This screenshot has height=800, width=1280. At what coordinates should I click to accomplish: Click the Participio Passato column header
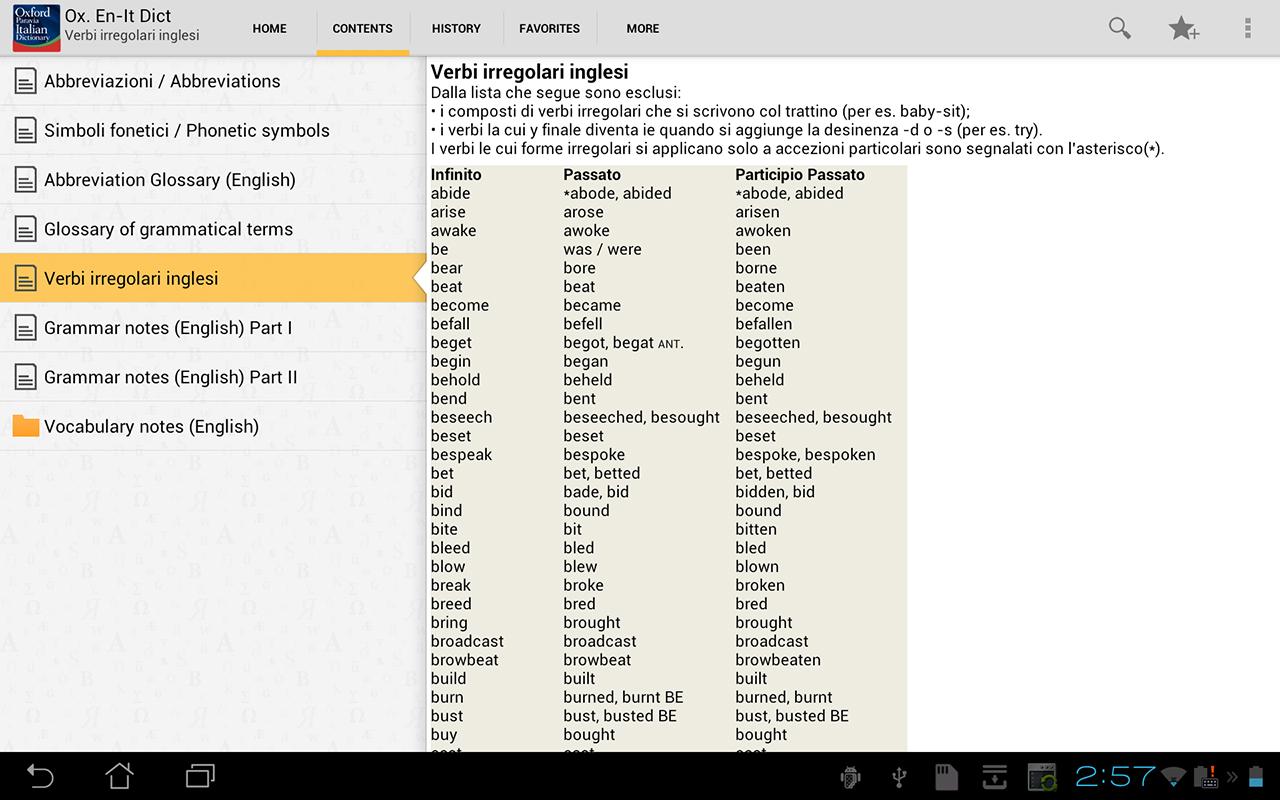pos(800,174)
